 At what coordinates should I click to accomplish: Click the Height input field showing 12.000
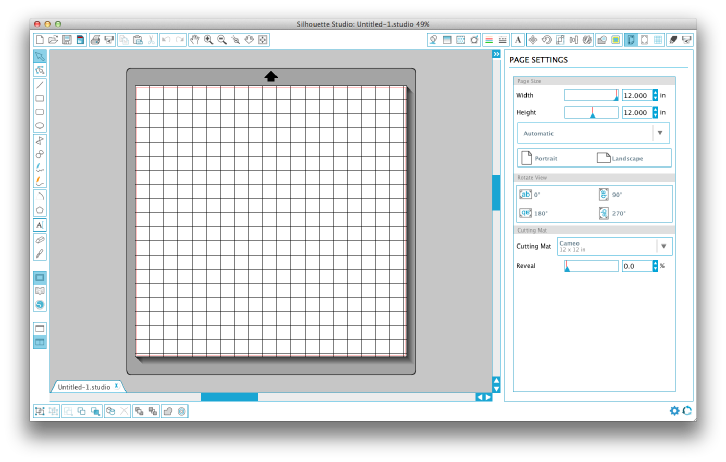point(637,112)
